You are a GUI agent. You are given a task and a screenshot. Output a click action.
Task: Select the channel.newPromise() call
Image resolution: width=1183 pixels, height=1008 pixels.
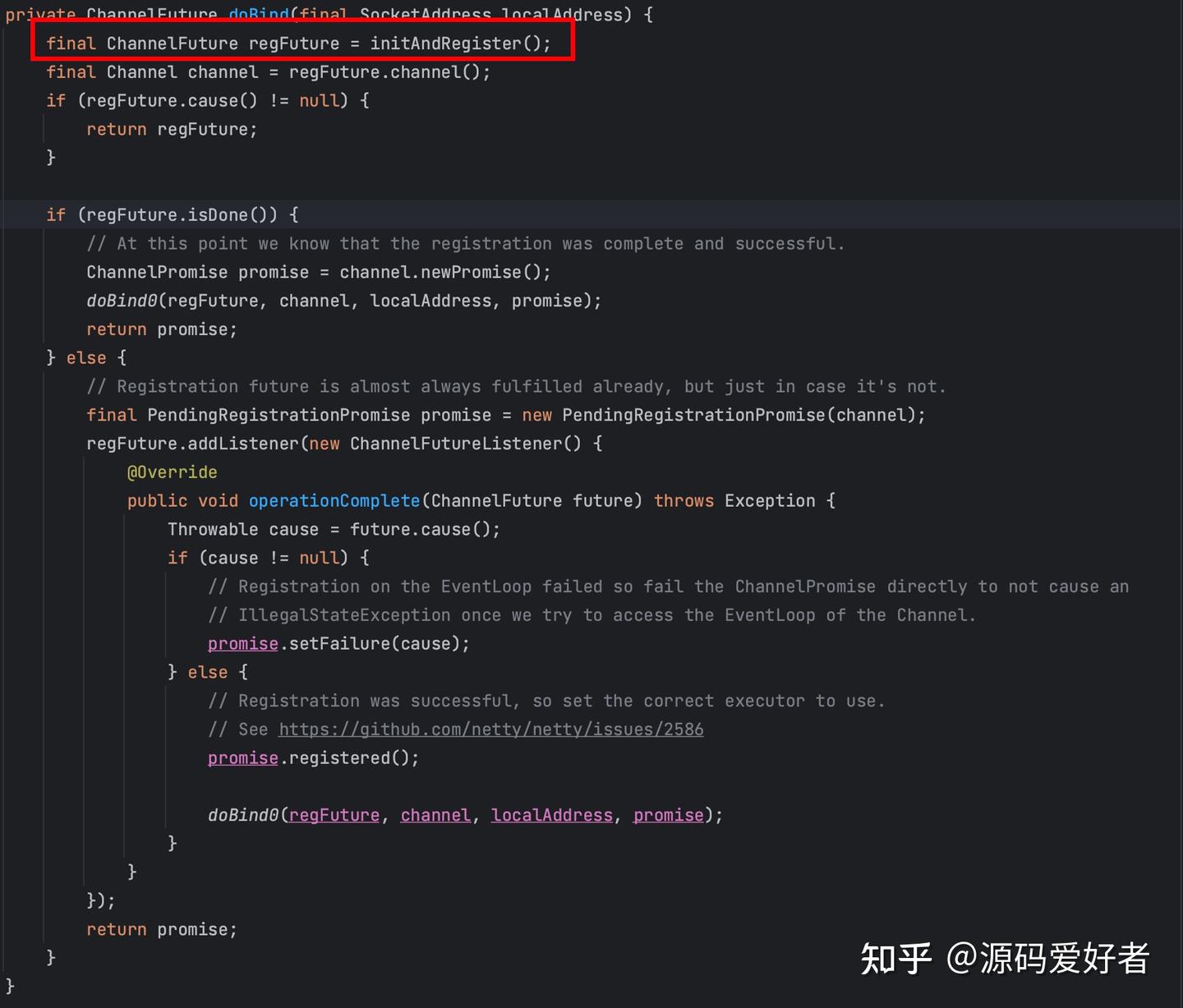pyautogui.click(x=440, y=272)
